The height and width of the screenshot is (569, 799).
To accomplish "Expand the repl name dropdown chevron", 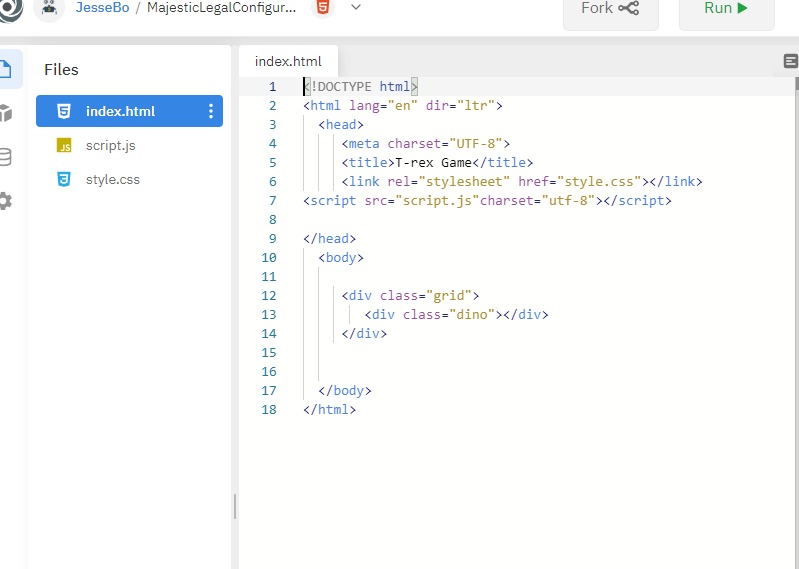I will click(x=356, y=7).
